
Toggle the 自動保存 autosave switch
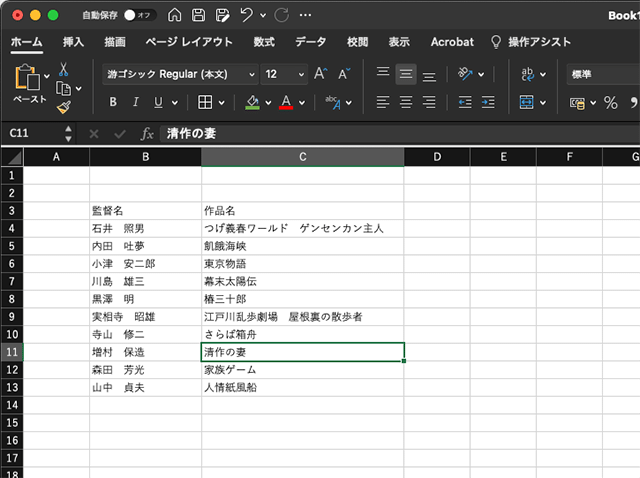tap(140, 16)
